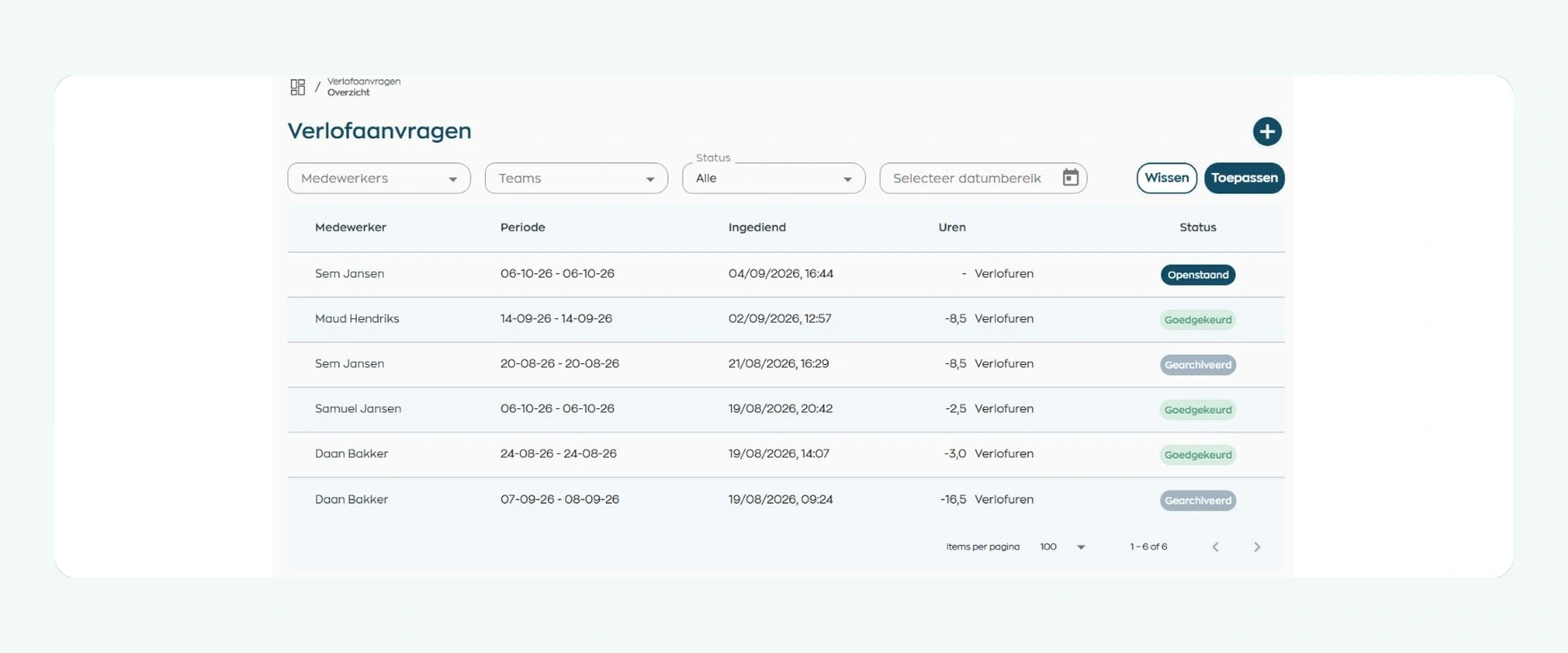
Task: Click the Openstaand status badge
Action: (x=1197, y=275)
